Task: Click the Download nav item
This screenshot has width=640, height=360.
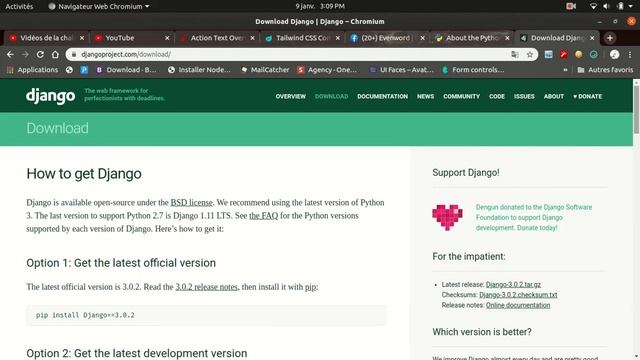Action: point(331,96)
